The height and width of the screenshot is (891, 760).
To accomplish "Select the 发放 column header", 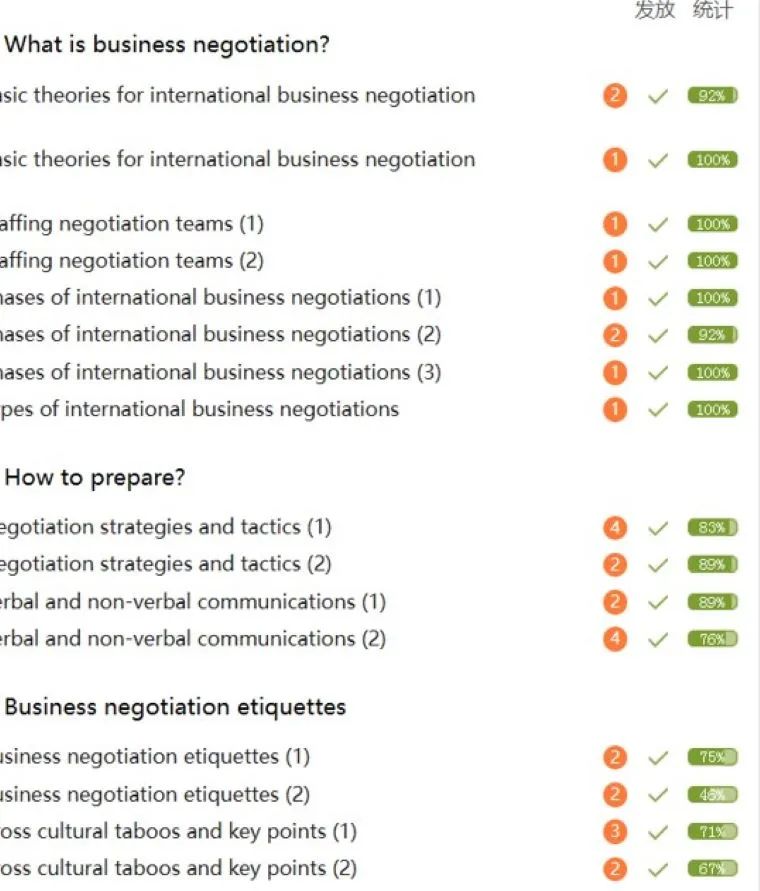I will click(655, 10).
